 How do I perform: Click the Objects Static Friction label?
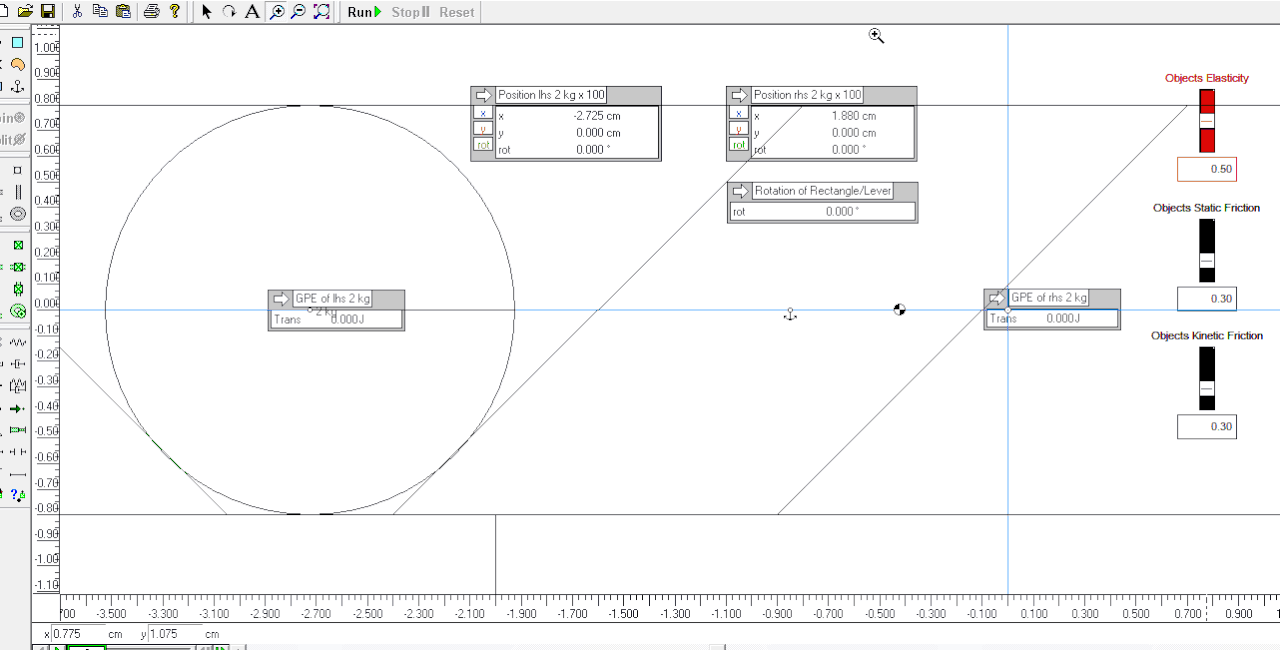tap(1206, 208)
